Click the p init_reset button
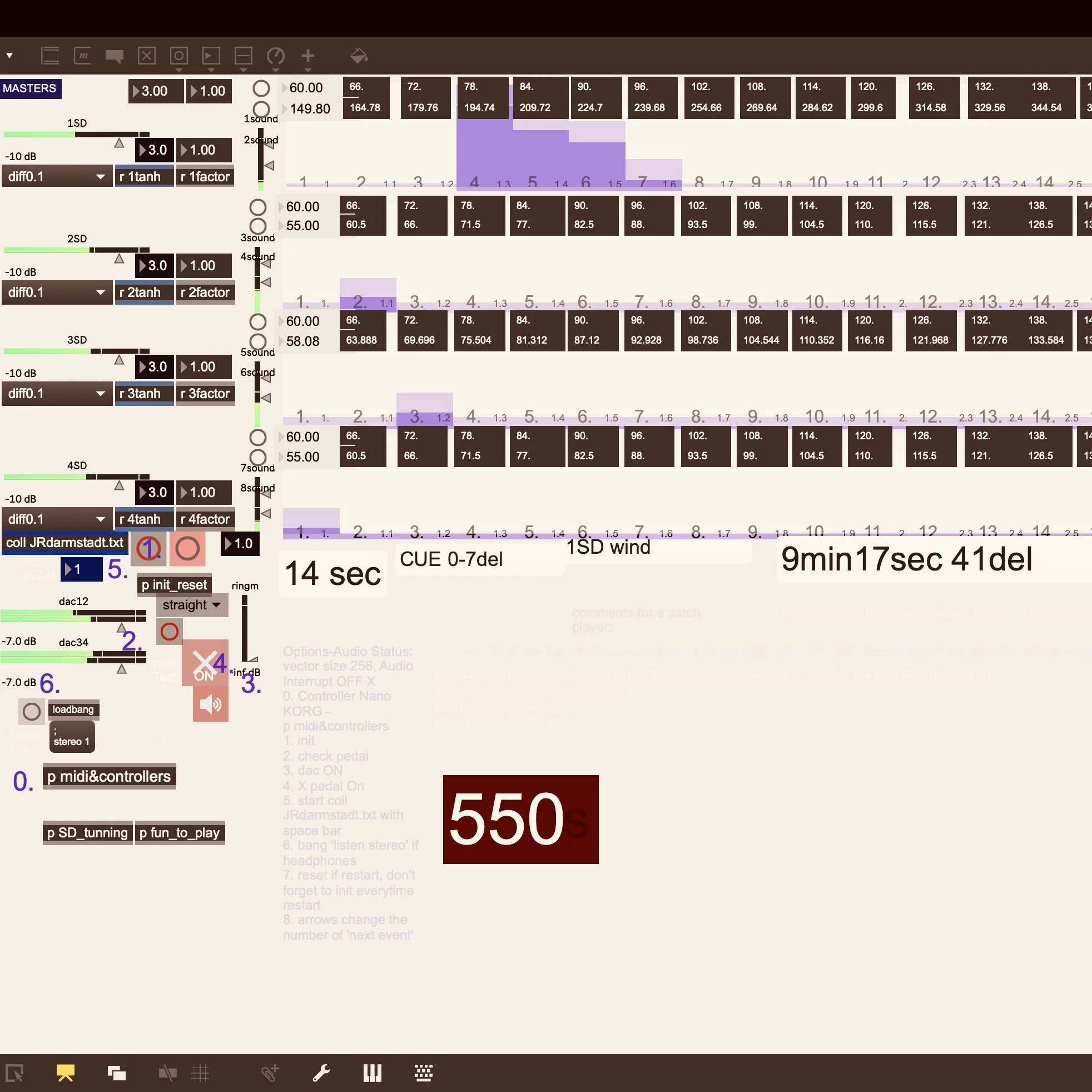Viewport: 1092px width, 1092px height. pyautogui.click(x=173, y=584)
